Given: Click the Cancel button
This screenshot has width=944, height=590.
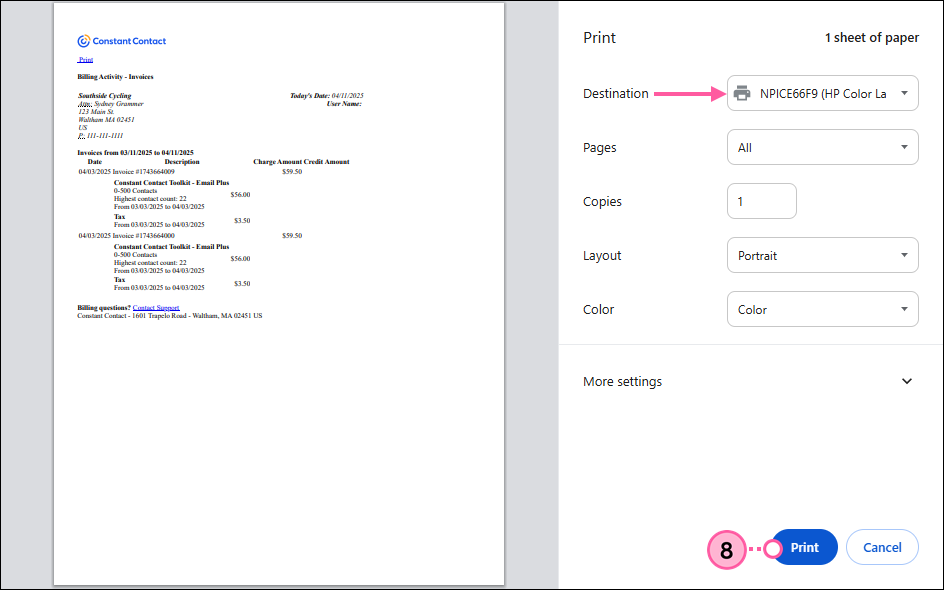Looking at the screenshot, I should pos(882,547).
